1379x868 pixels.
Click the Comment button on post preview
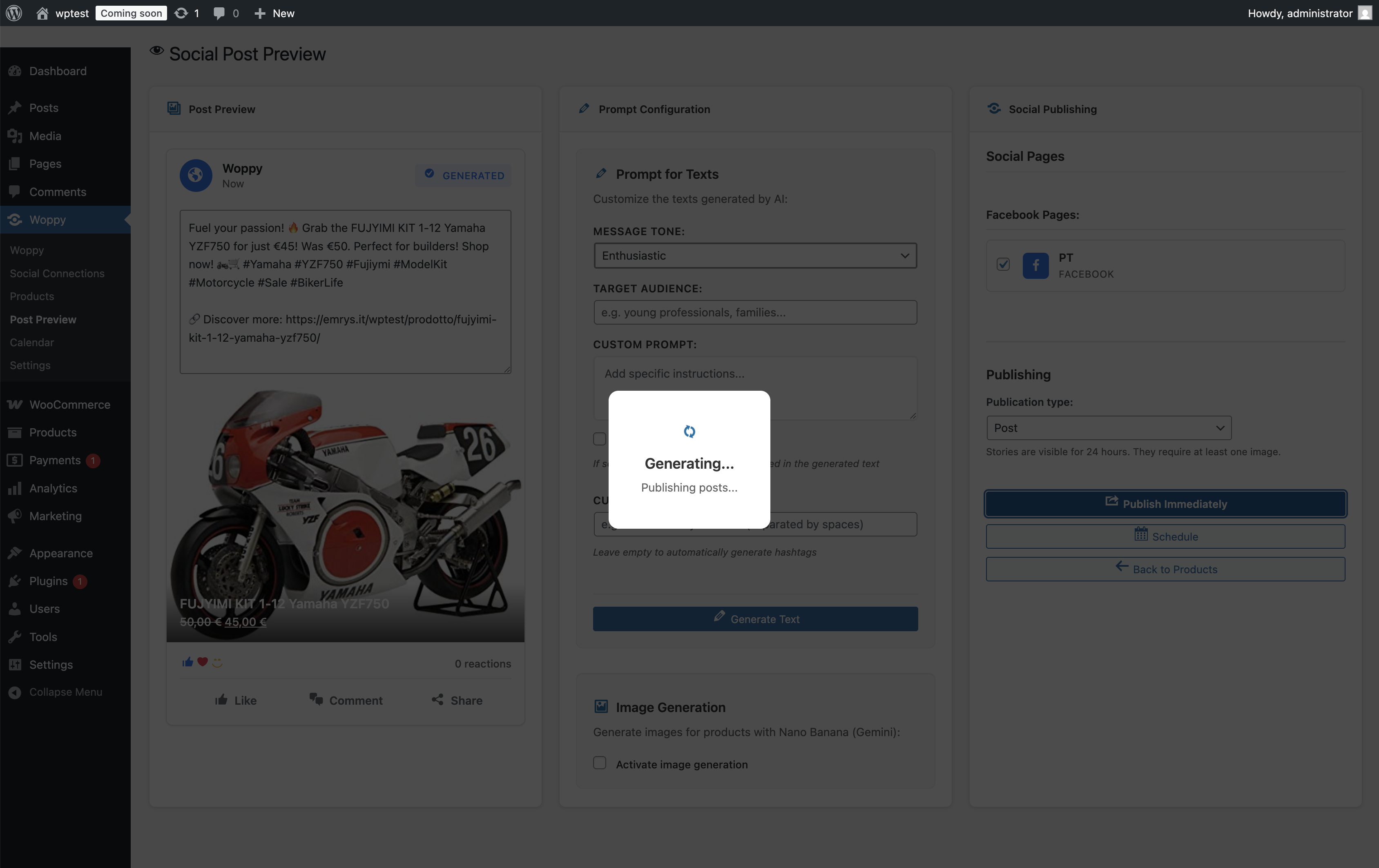tap(346, 700)
